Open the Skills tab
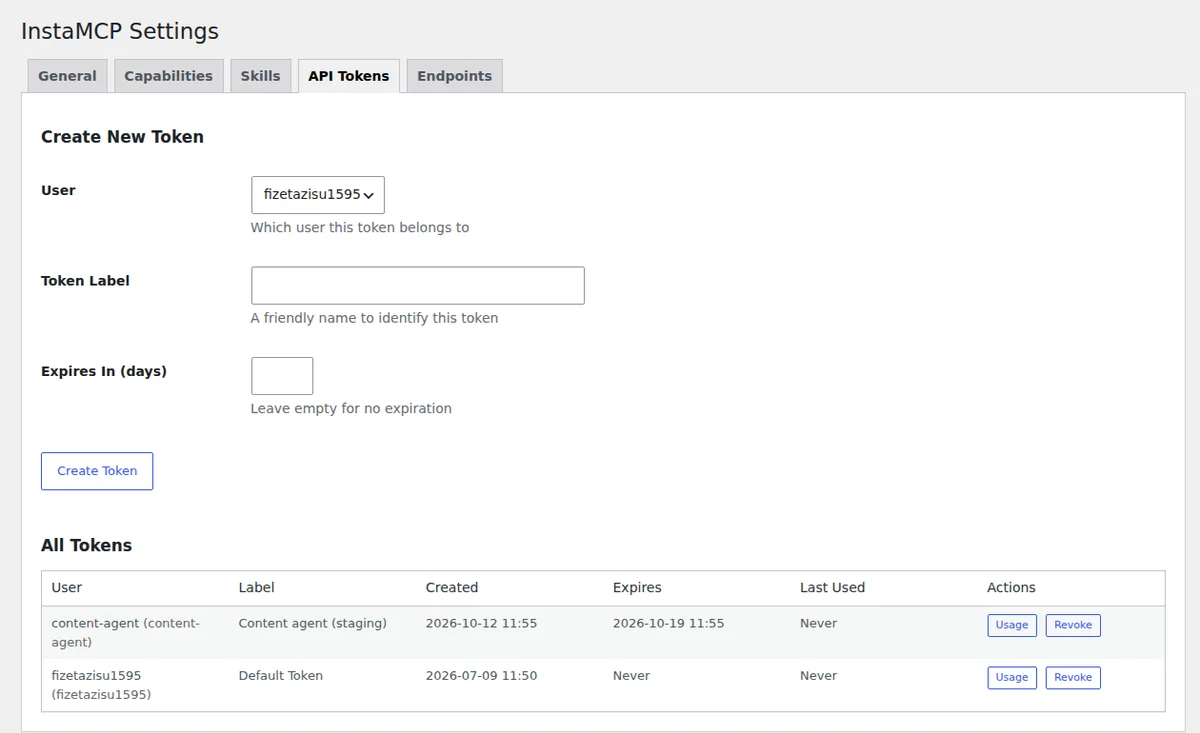Screen dimensions: 1200x733 [260, 76]
